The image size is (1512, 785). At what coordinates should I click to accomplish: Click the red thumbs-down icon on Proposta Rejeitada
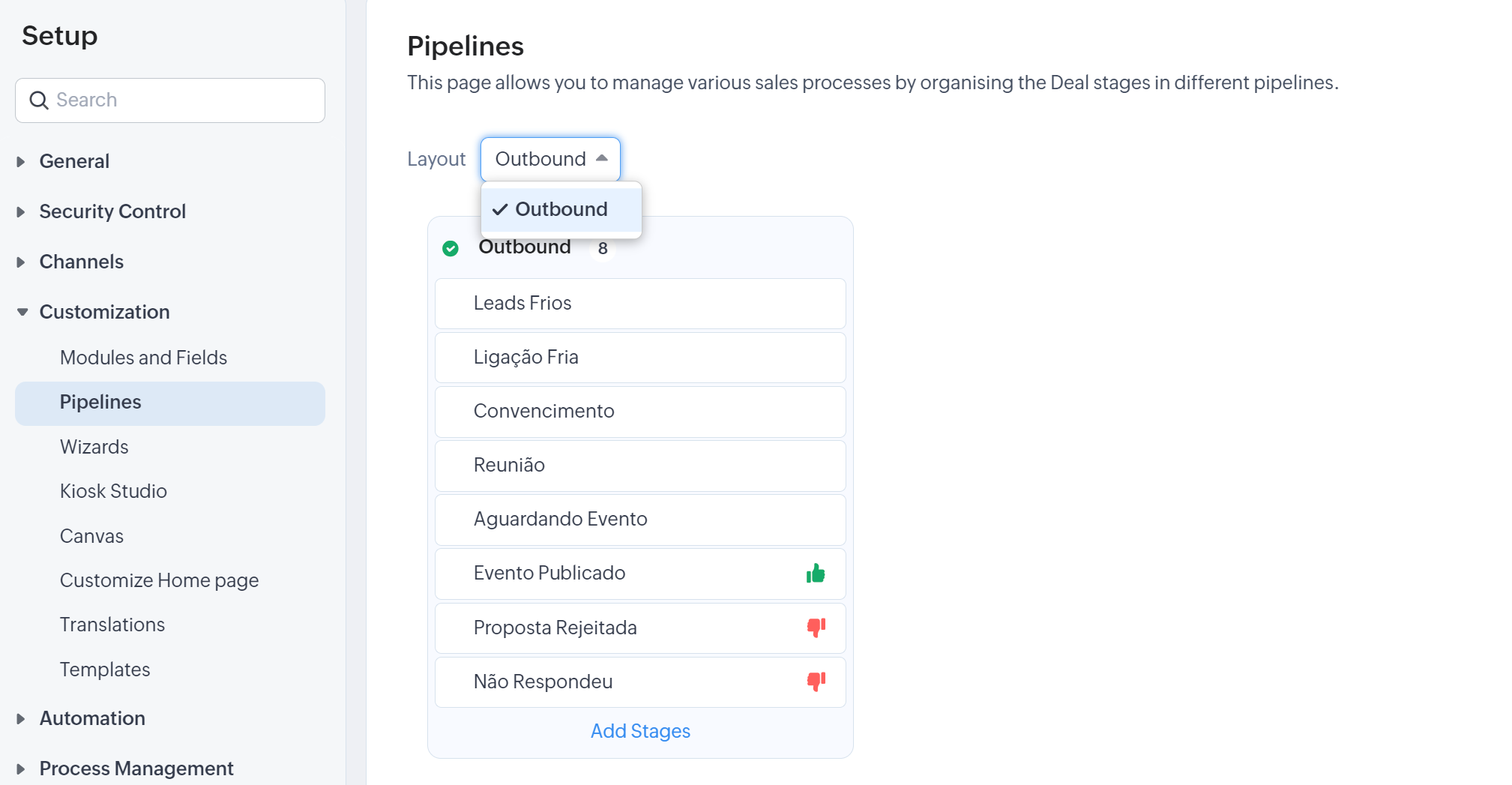coord(816,628)
